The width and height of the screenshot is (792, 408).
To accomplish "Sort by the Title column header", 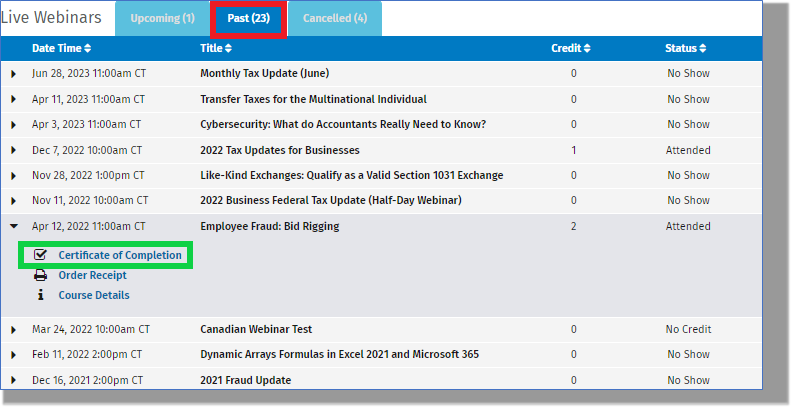I will (x=216, y=48).
